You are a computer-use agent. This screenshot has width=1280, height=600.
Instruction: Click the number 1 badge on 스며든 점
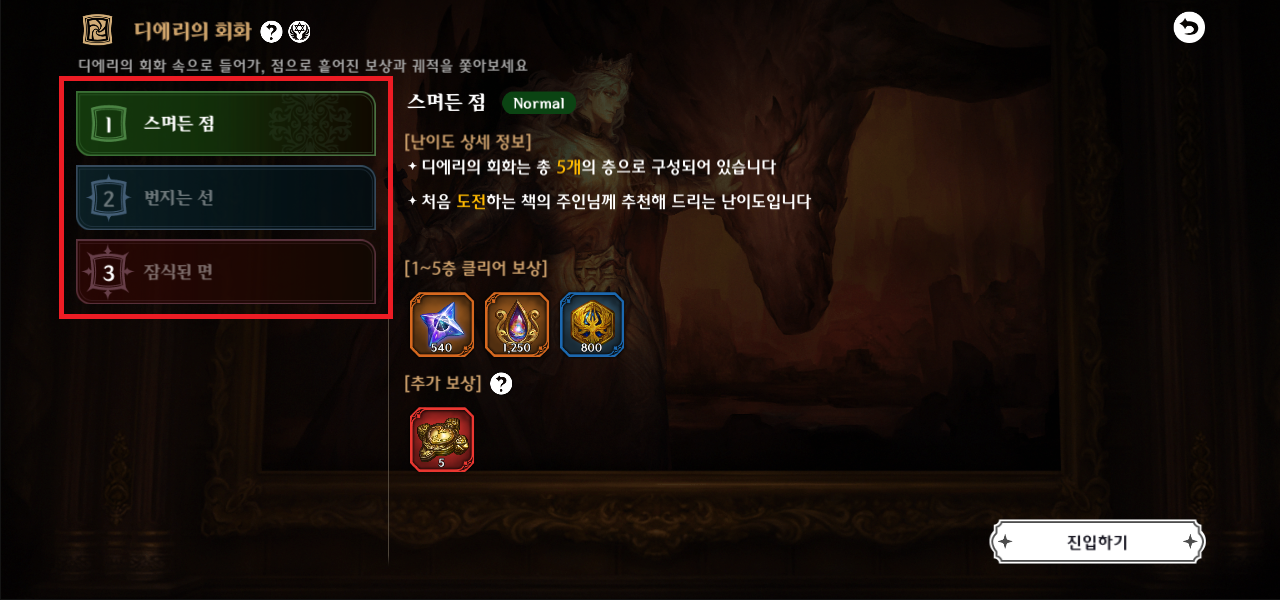109,125
